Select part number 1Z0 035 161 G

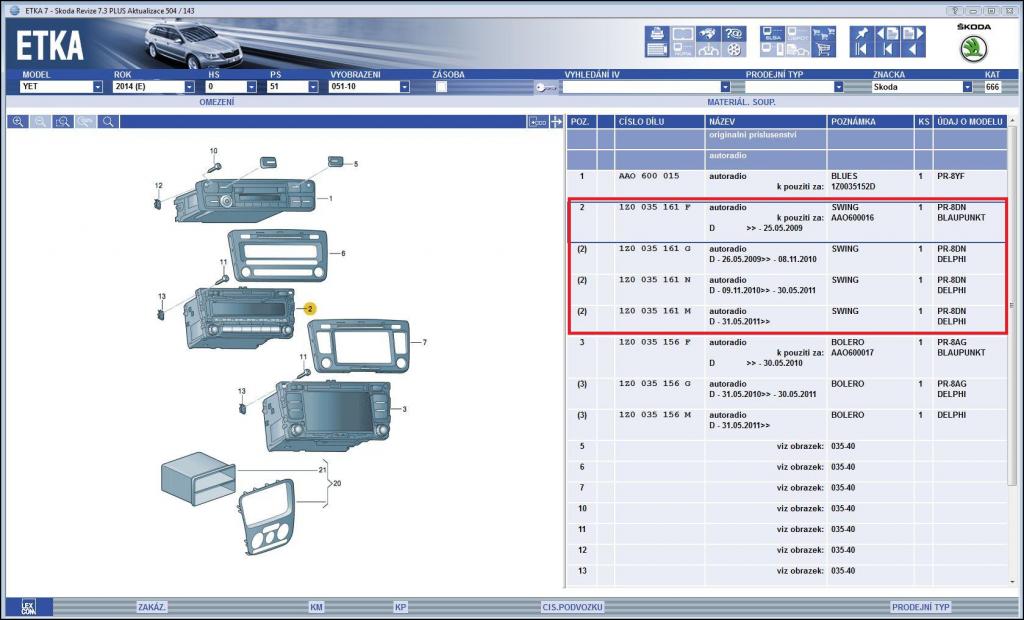click(x=654, y=248)
